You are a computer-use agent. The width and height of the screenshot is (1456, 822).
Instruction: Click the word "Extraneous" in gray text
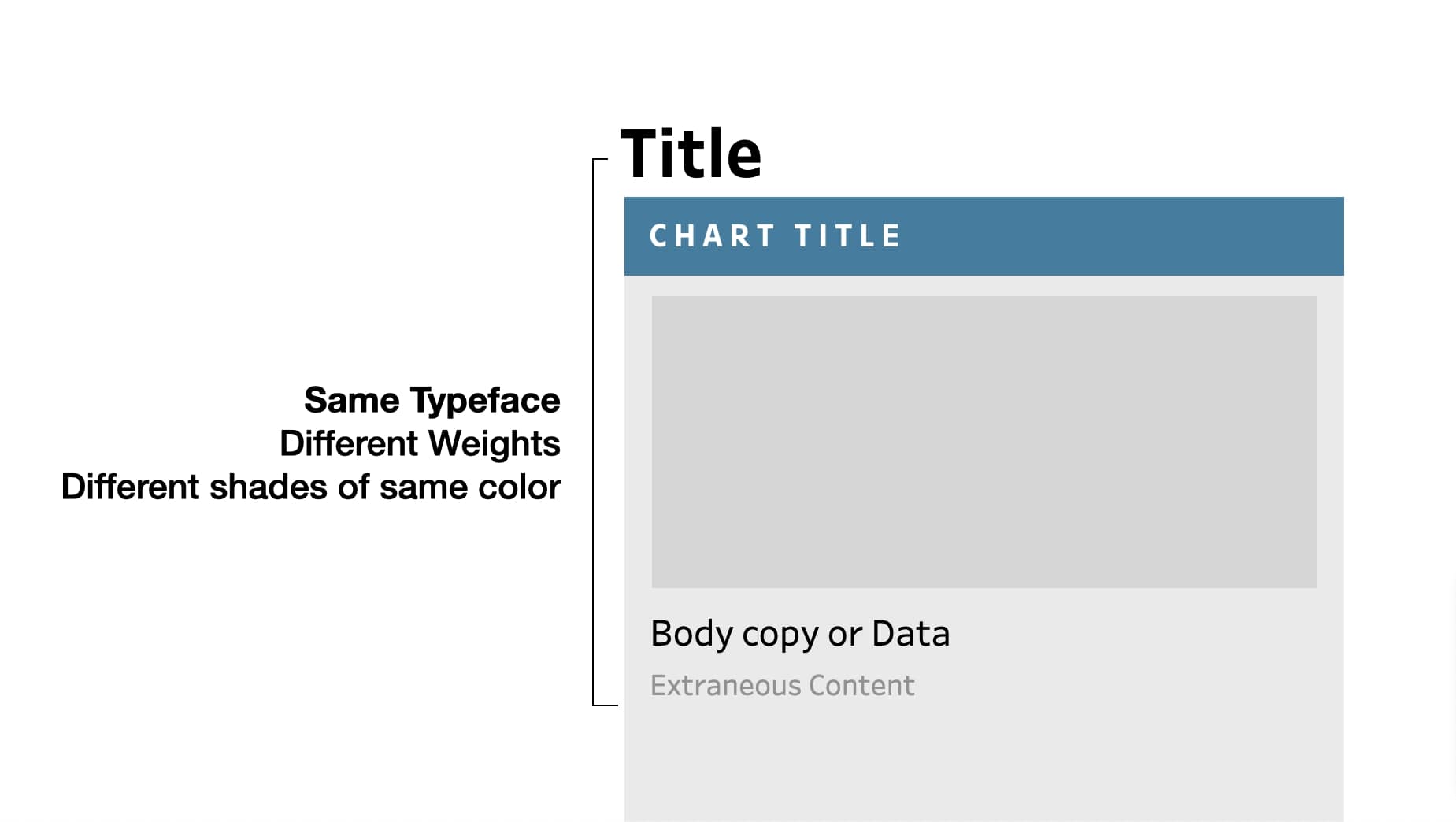(x=725, y=686)
